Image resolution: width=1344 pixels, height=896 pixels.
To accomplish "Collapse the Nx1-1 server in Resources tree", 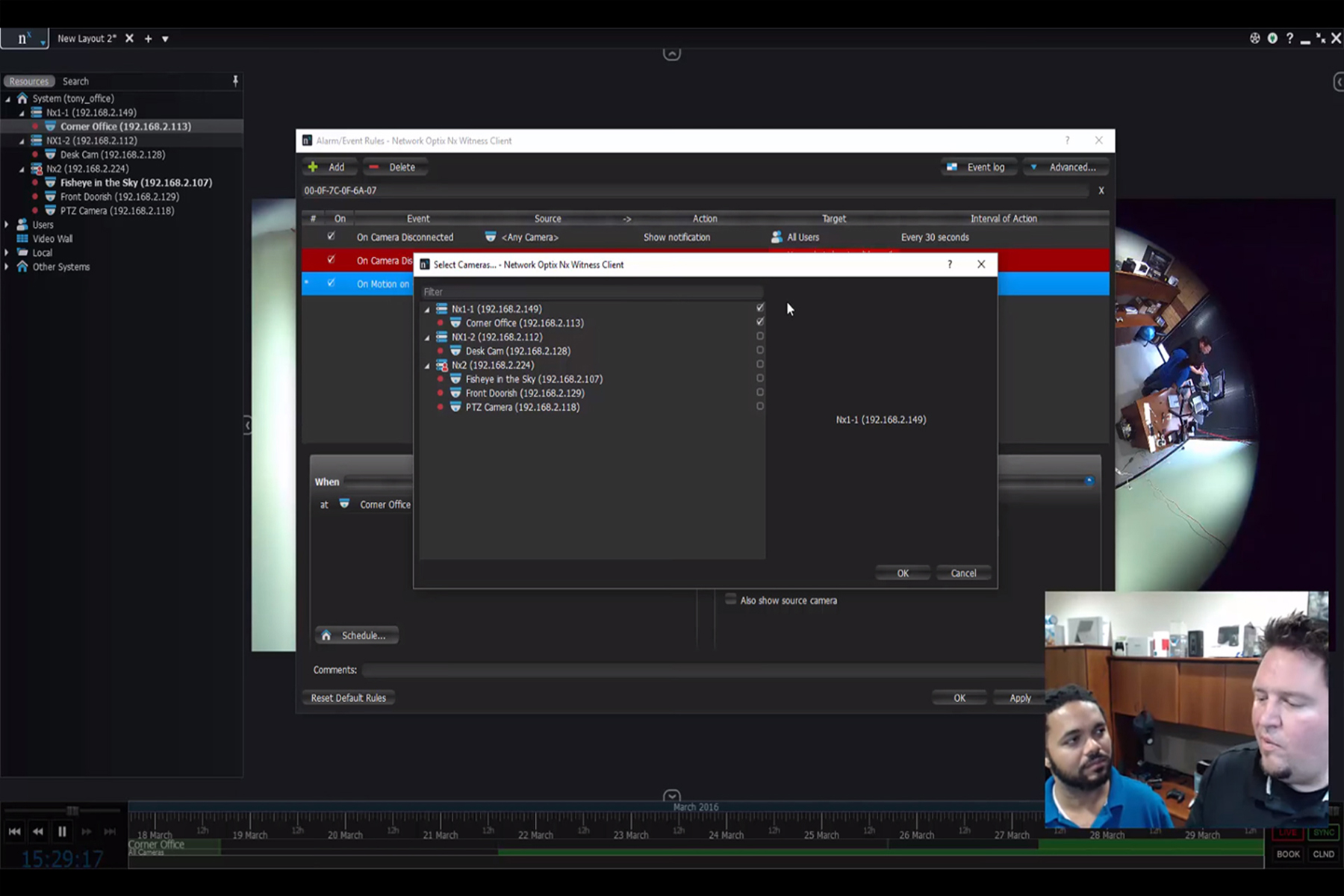I will click(22, 113).
